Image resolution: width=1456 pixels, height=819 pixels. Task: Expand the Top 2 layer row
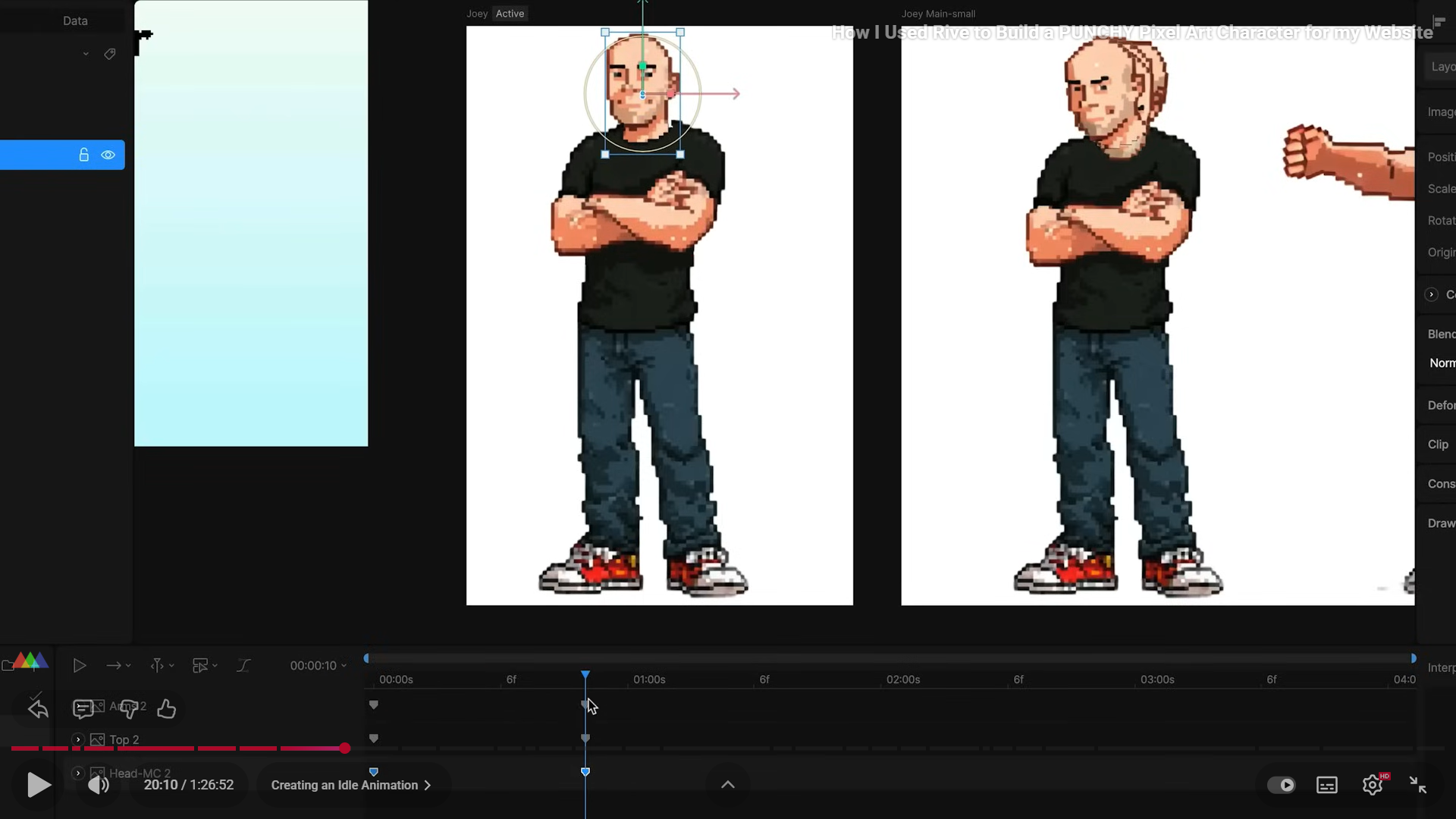(x=78, y=739)
